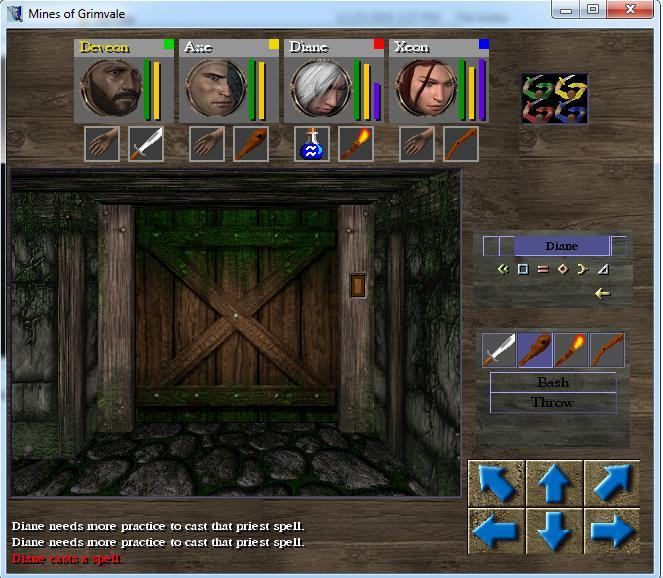Click Deveon's empty left hand slot
This screenshot has height=578, width=663.
click(102, 144)
